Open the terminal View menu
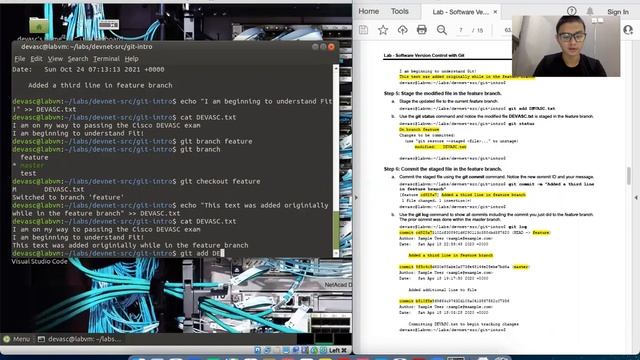640x360 pixels. [55, 59]
